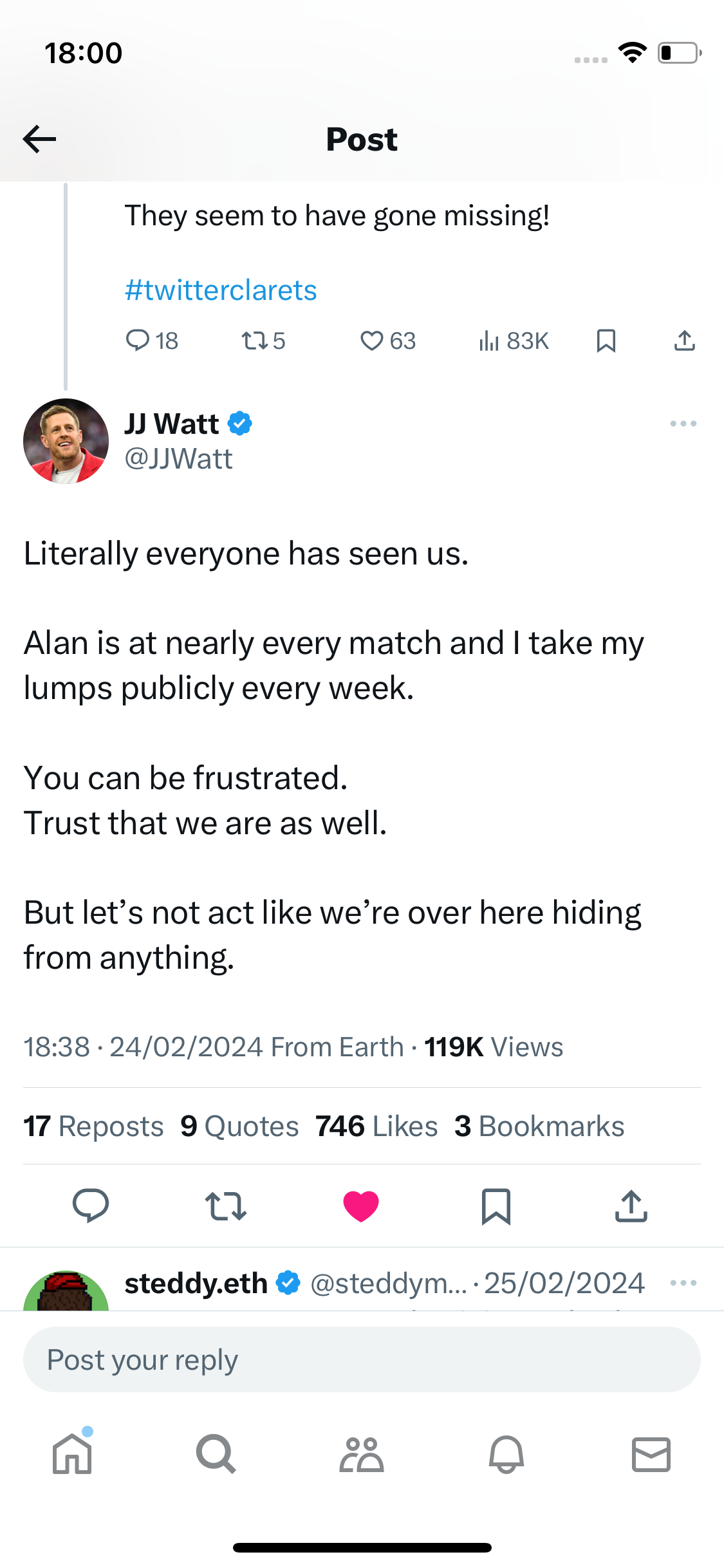The height and width of the screenshot is (1568, 724).
Task: Switch to the Search tab
Action: 216,1454
